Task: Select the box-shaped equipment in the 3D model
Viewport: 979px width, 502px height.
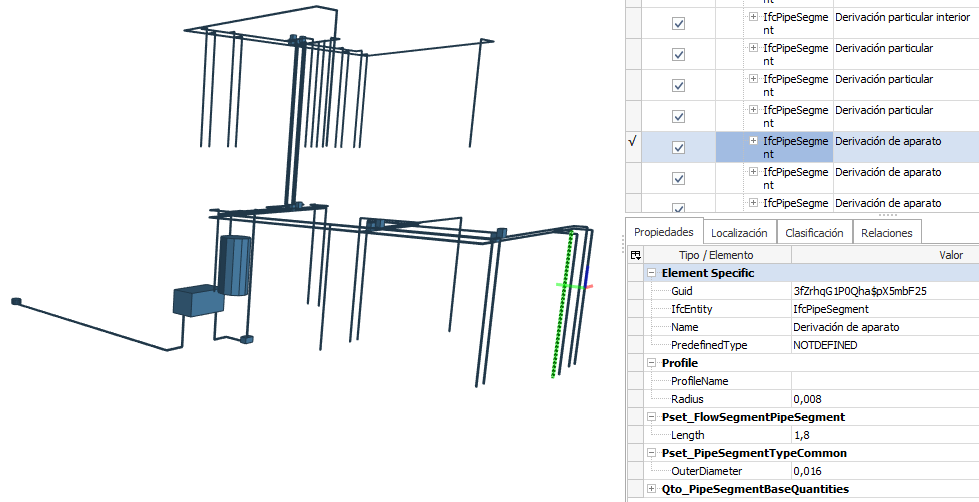Action: click(x=199, y=300)
